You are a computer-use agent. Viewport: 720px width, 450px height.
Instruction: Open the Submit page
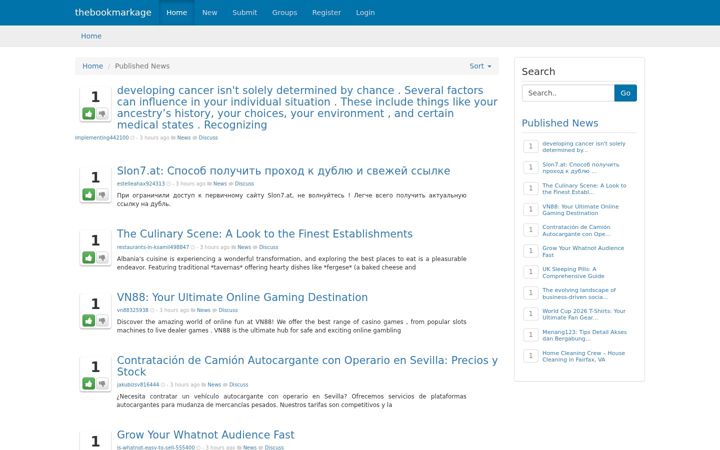[x=244, y=12]
